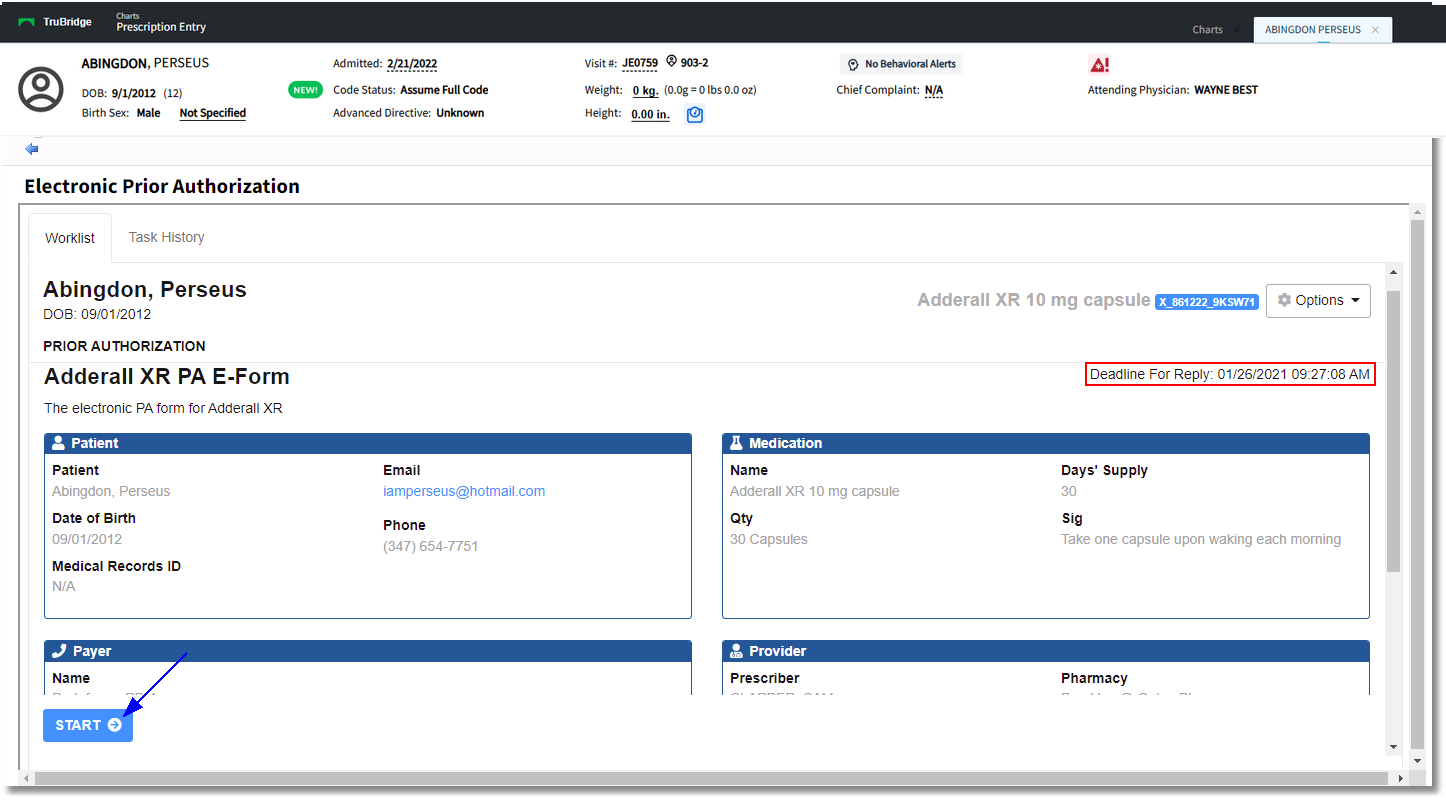Click the location pin icon beside 903-2
The image size is (1446, 800).
(x=672, y=63)
